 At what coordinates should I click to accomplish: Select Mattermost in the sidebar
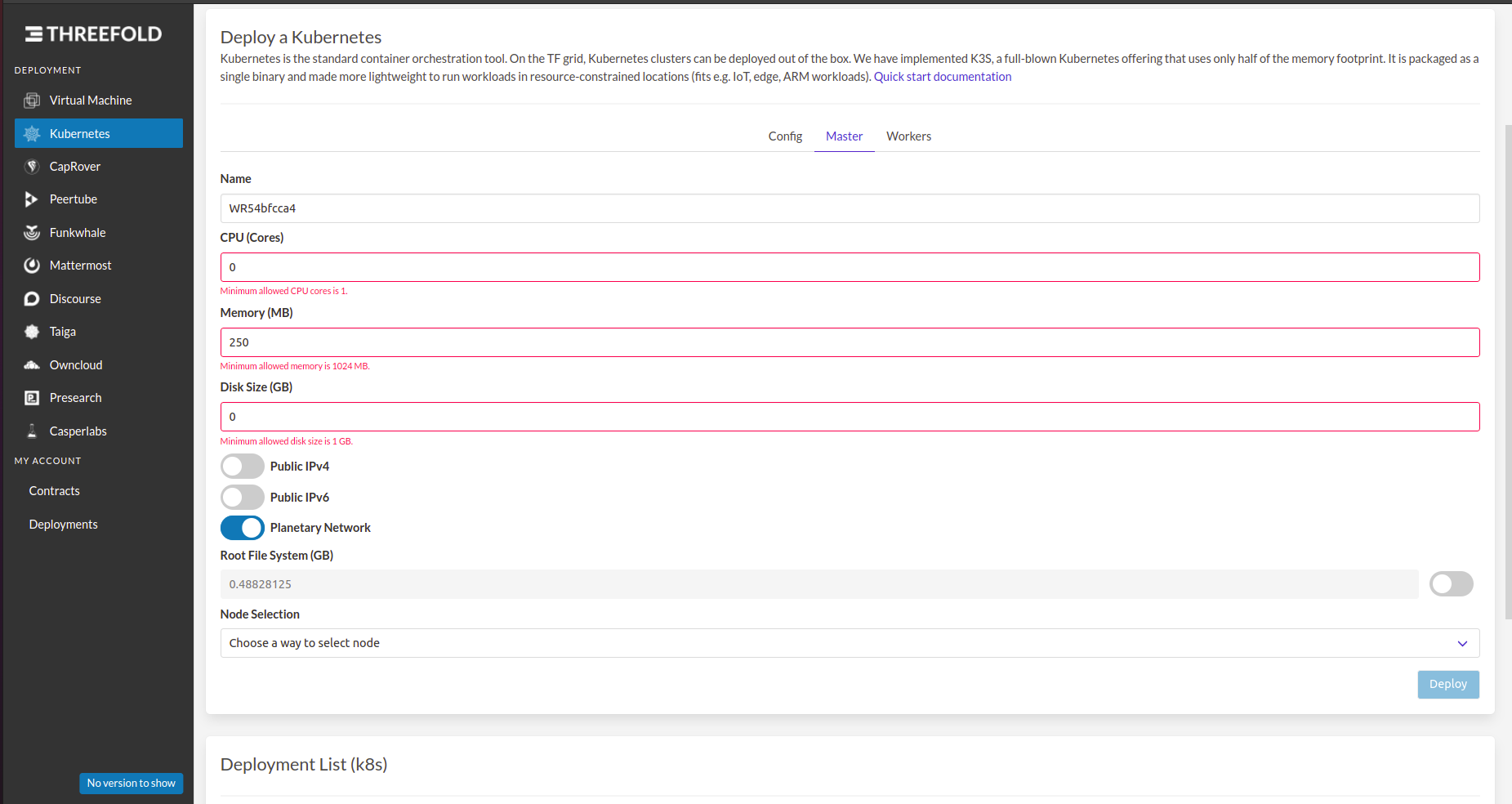[x=80, y=265]
